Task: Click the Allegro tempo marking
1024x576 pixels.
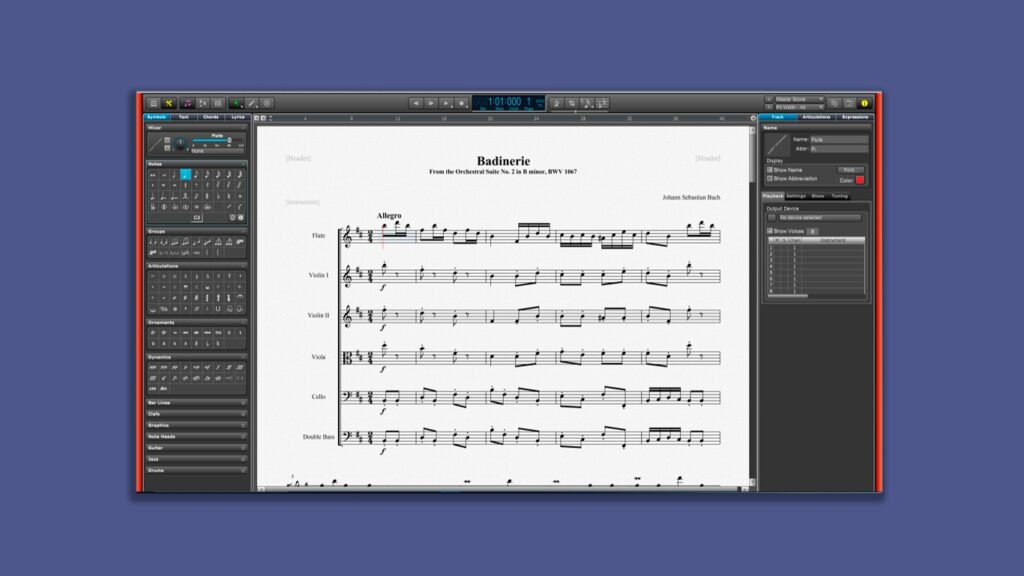Action: click(x=389, y=216)
